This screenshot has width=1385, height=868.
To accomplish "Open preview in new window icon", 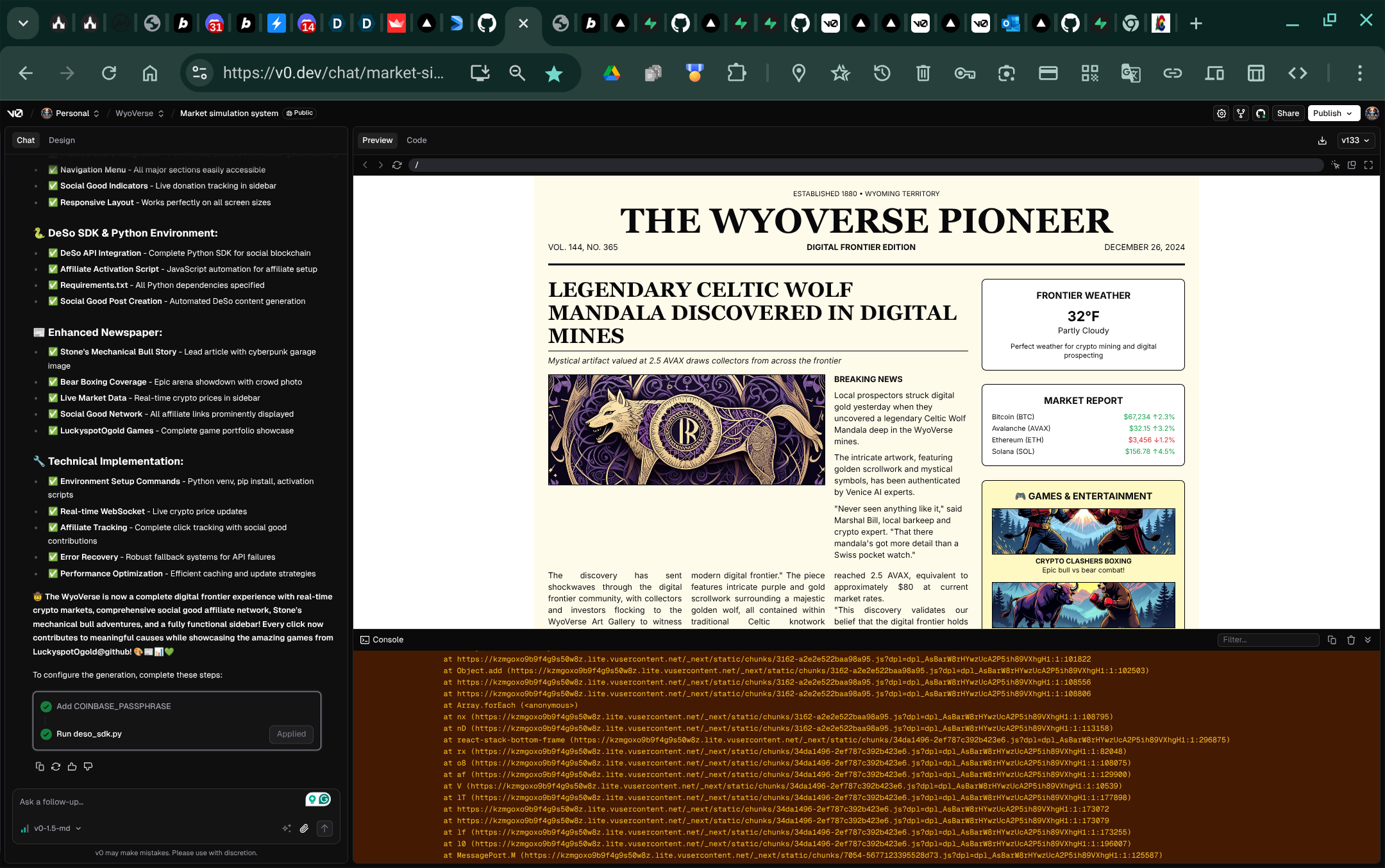I will click(x=1352, y=165).
